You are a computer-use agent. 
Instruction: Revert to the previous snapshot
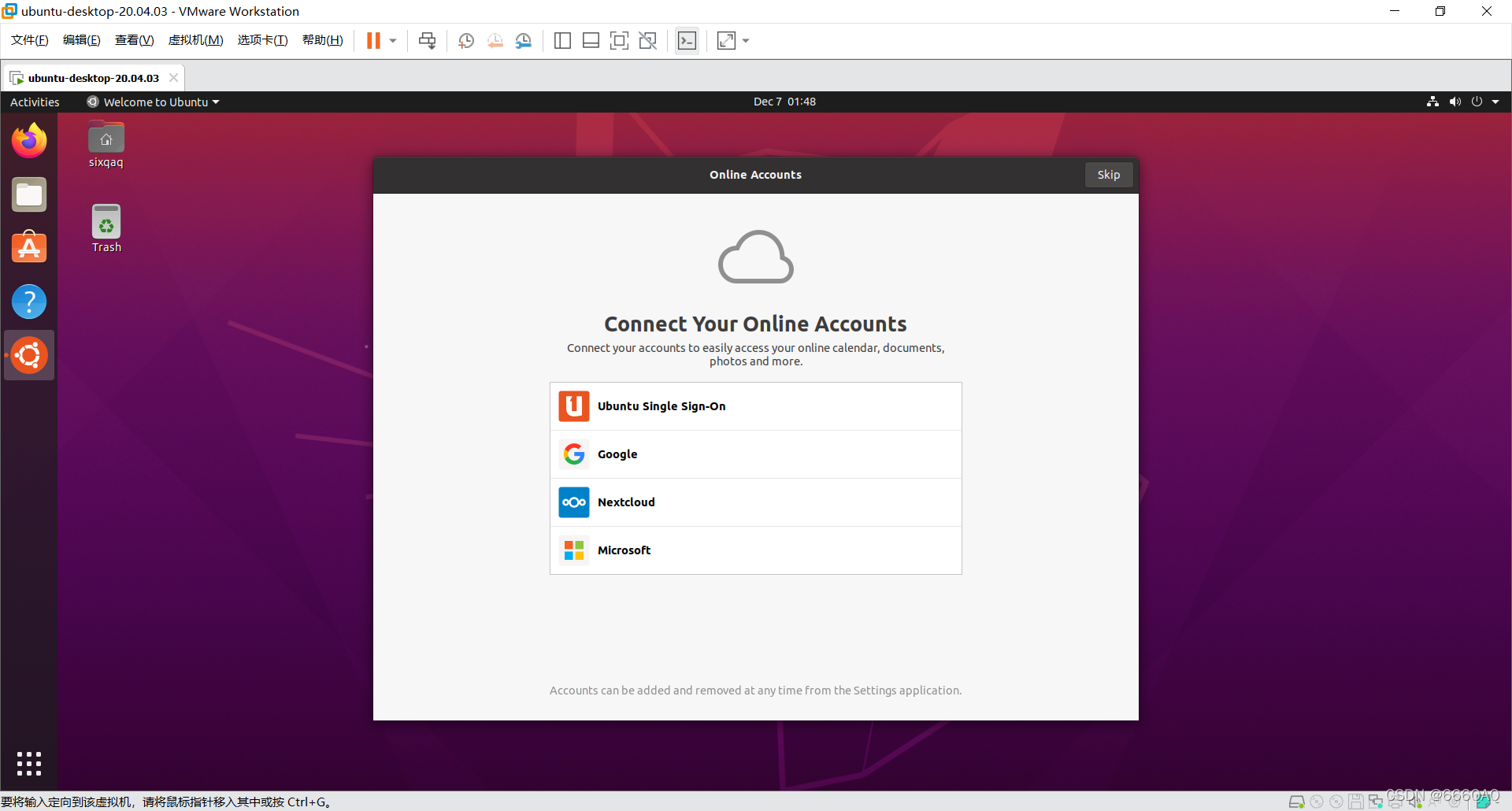495,41
